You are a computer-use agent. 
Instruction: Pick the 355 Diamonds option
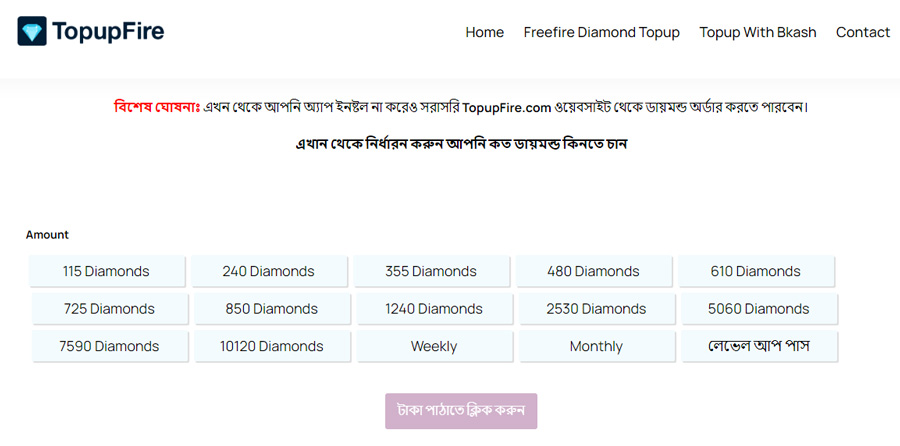click(x=432, y=271)
